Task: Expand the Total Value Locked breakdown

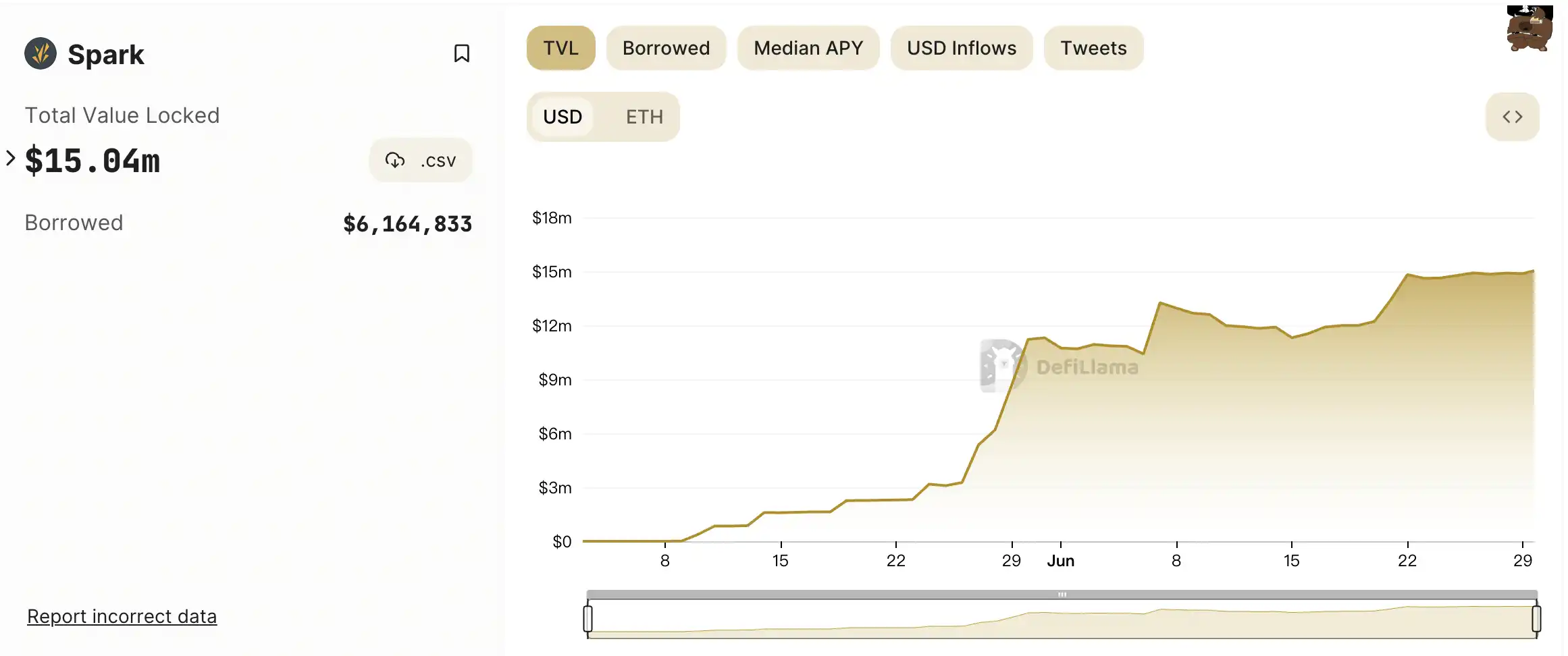Action: click(x=11, y=158)
